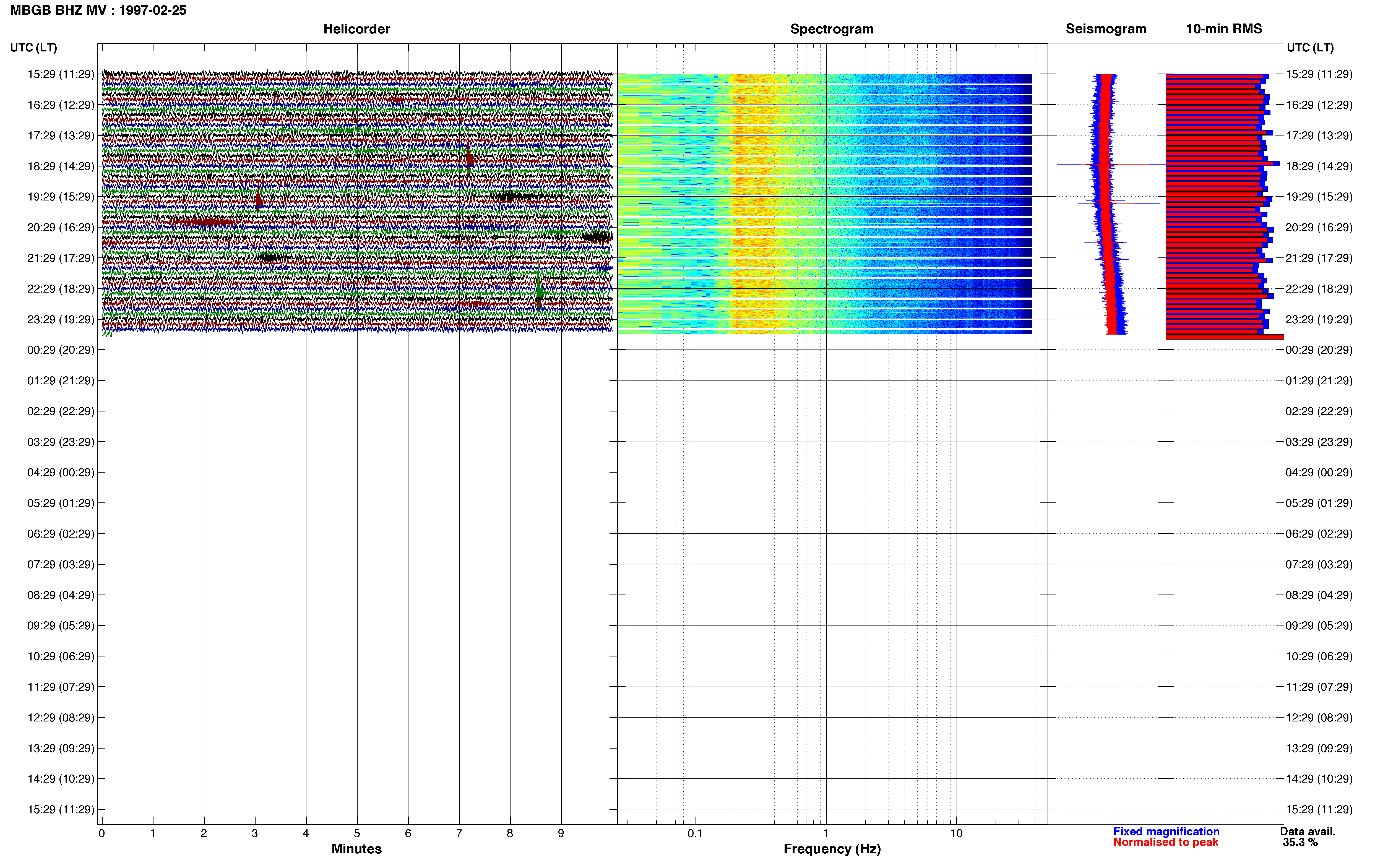This screenshot has width=1388, height=868.
Task: Click the 9 tick on the Minutes axis
Action: 561,833
